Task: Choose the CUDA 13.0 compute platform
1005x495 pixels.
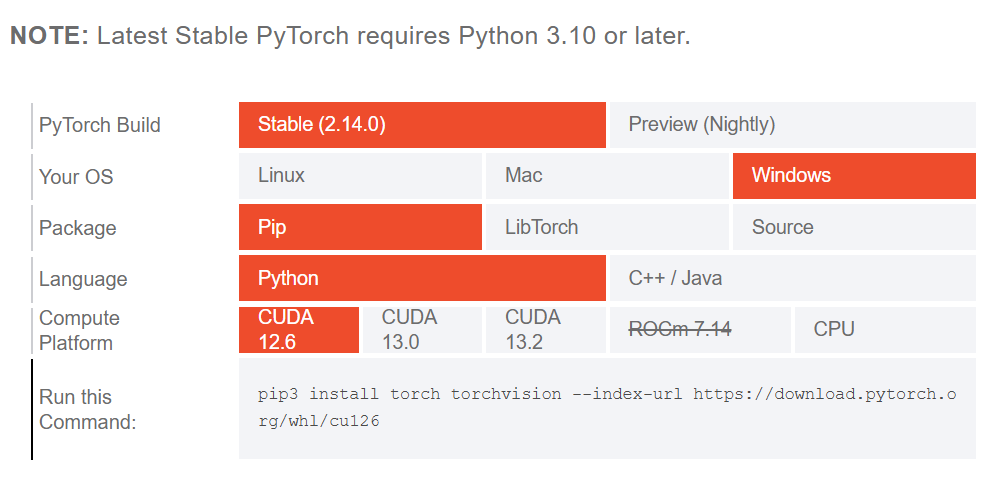Action: pos(422,330)
